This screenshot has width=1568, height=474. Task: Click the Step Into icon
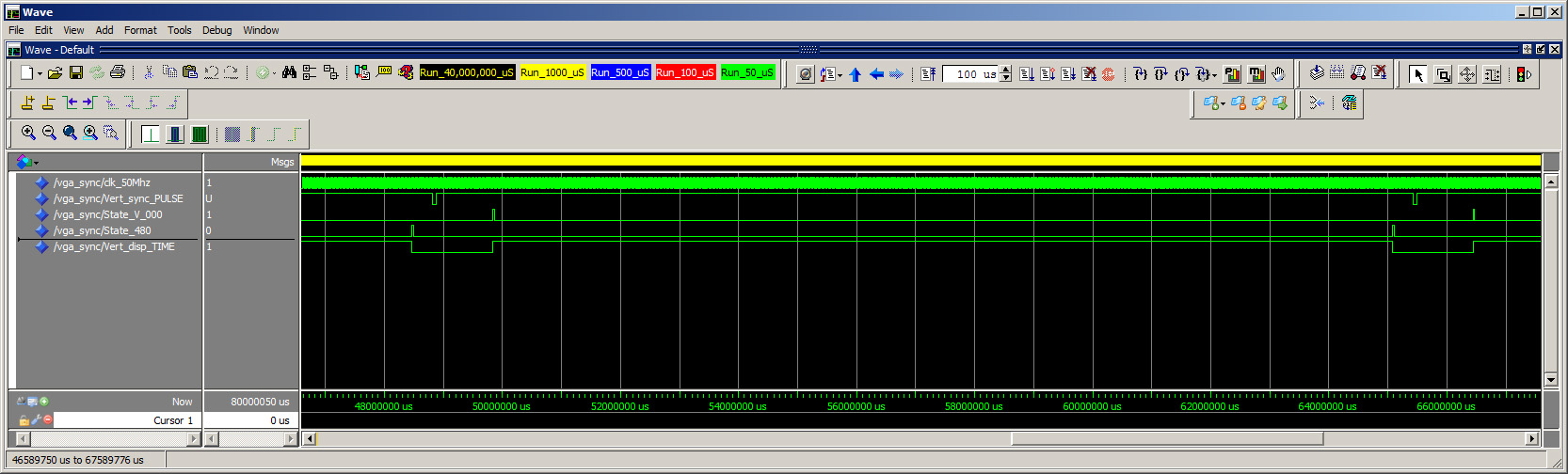coord(1140,73)
